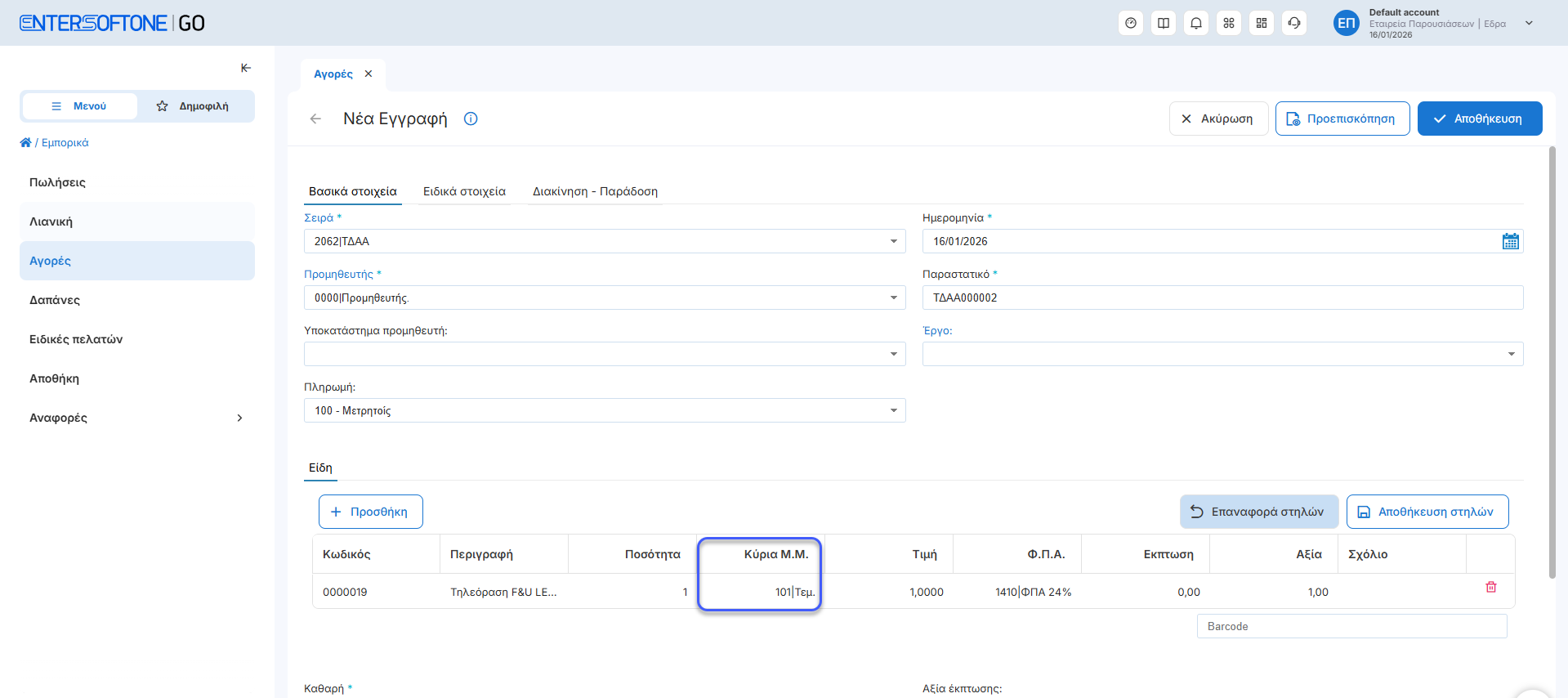
Task: Collapse the sidebar with the arrow icon
Action: click(x=246, y=68)
